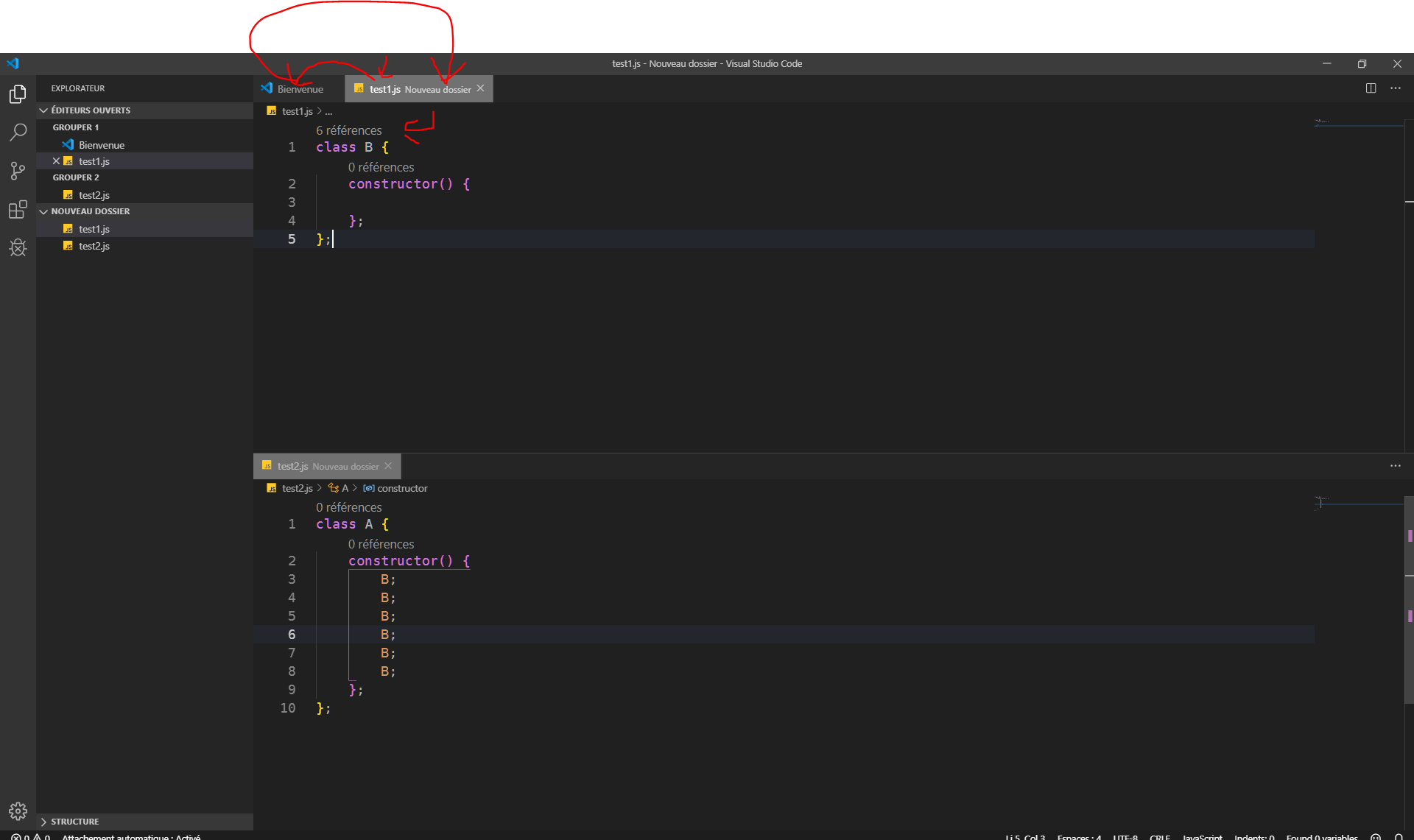Close test1.js in GROUPER 1 list

click(x=57, y=161)
